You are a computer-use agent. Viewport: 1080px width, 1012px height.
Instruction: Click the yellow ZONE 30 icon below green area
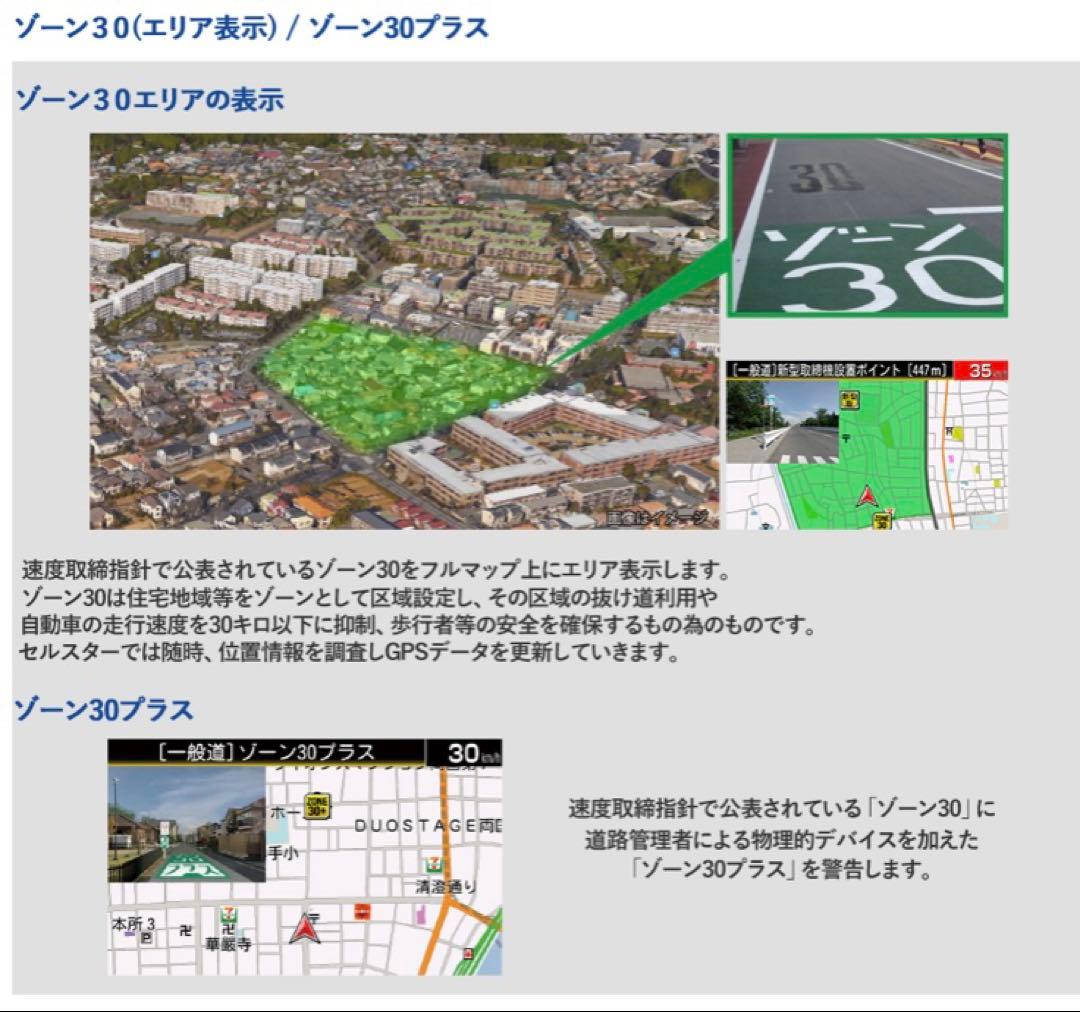(882, 521)
